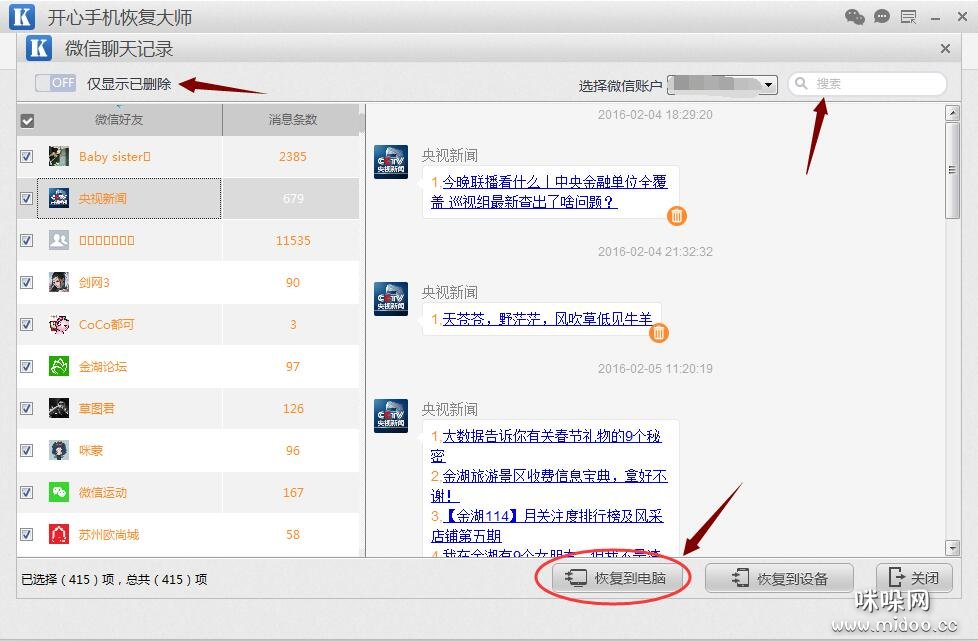
Task: Click message count 2385
Action: [x=293, y=157]
